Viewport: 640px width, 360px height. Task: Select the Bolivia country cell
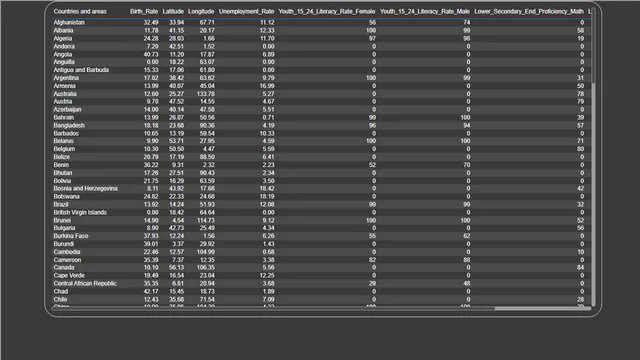tap(62, 181)
